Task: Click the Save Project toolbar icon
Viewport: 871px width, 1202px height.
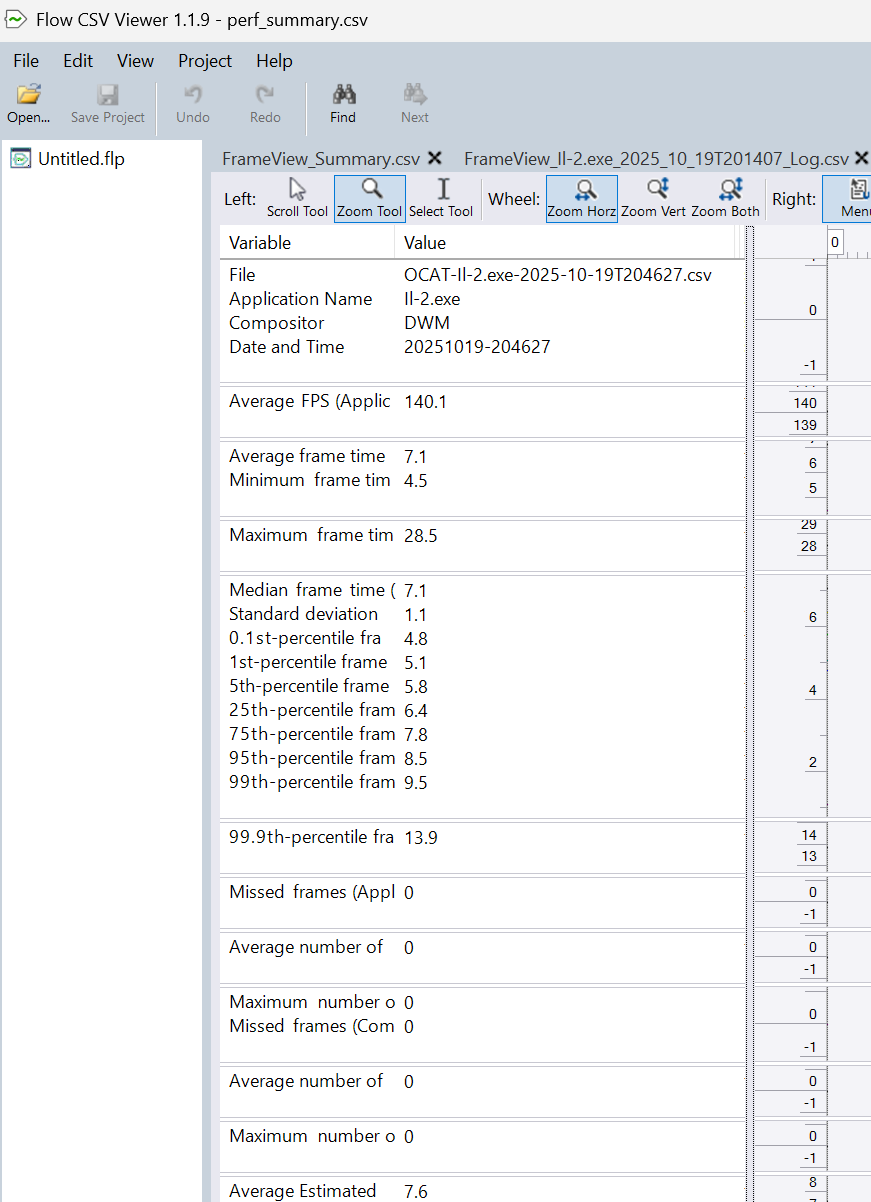Action: [108, 95]
